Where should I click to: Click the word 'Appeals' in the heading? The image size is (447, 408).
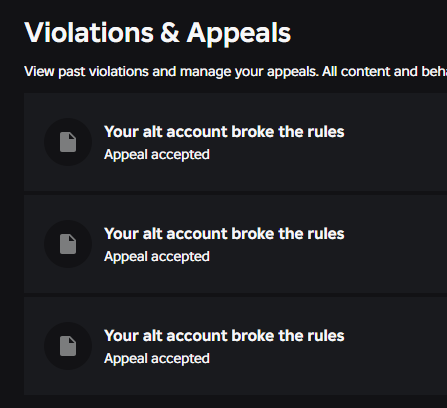239,33
